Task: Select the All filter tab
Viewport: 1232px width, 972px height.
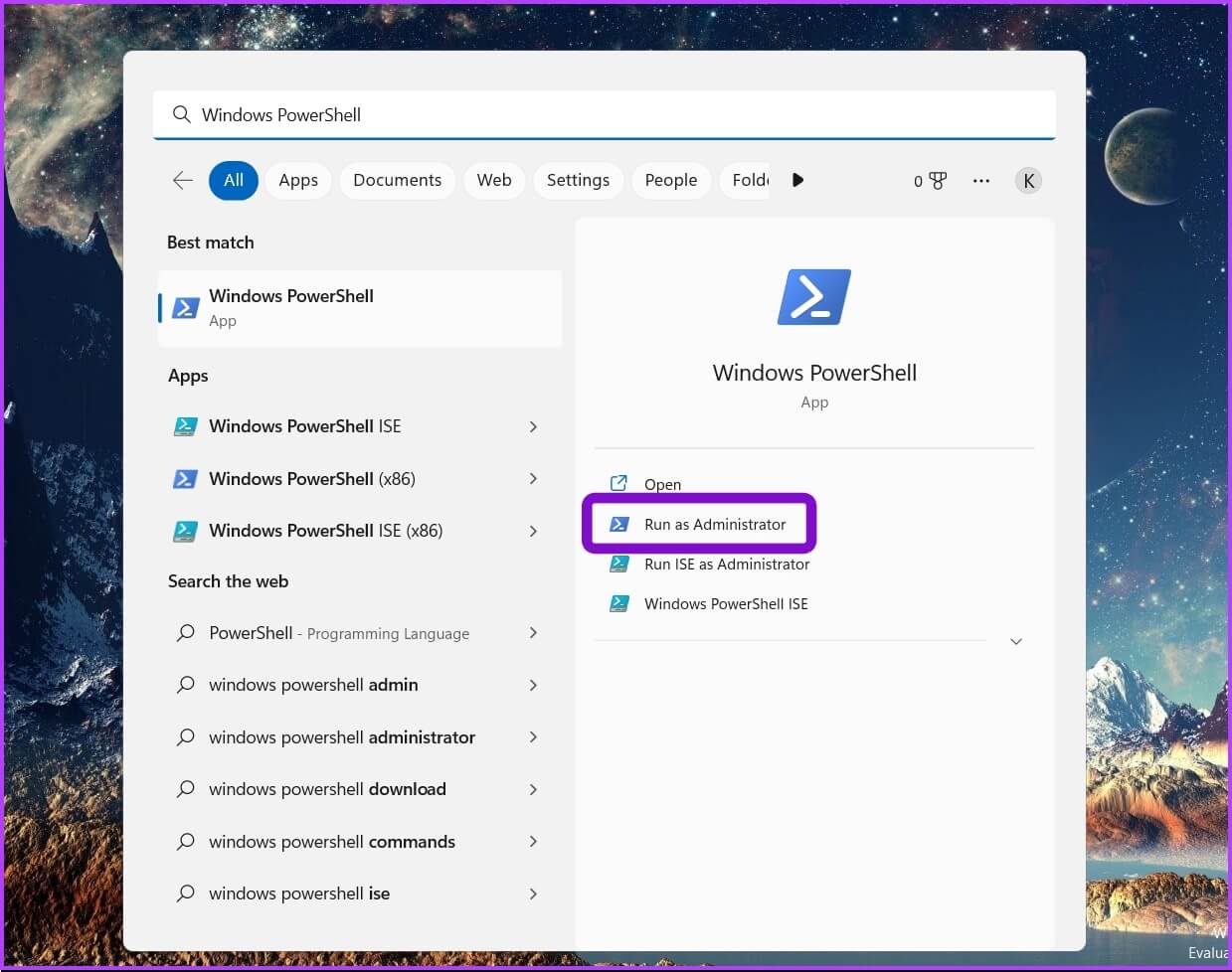Action: (234, 180)
